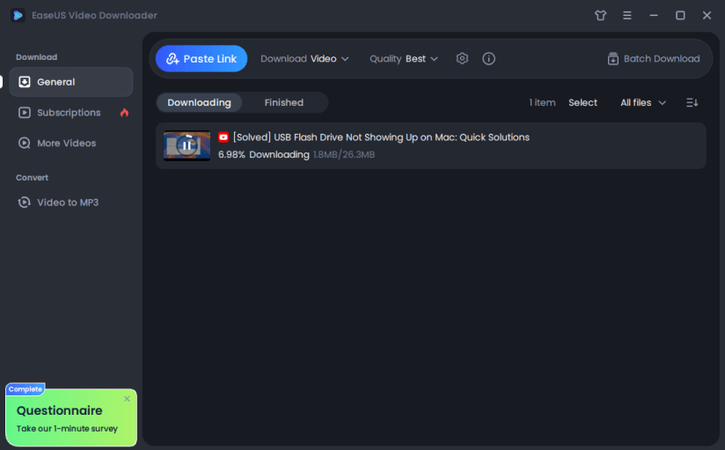The height and width of the screenshot is (450, 725).
Task: Click the info circle icon
Action: (489, 59)
